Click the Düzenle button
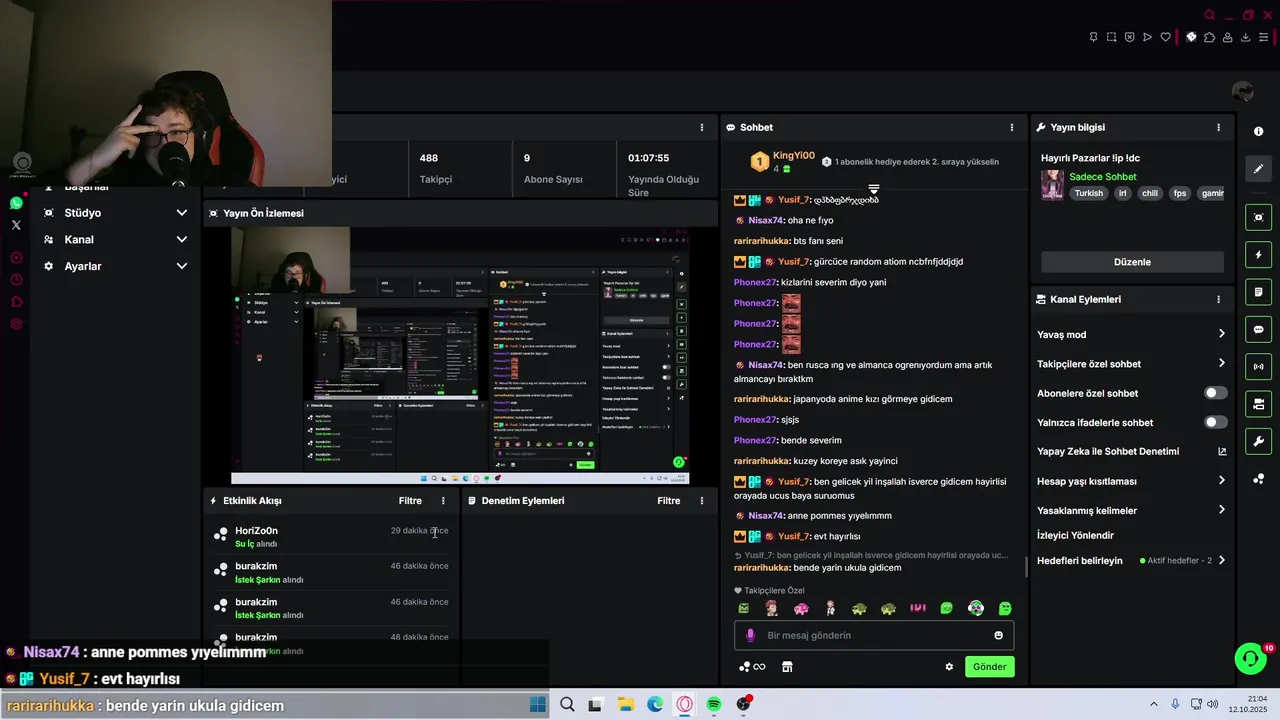Viewport: 1280px width, 720px height. [1132, 262]
